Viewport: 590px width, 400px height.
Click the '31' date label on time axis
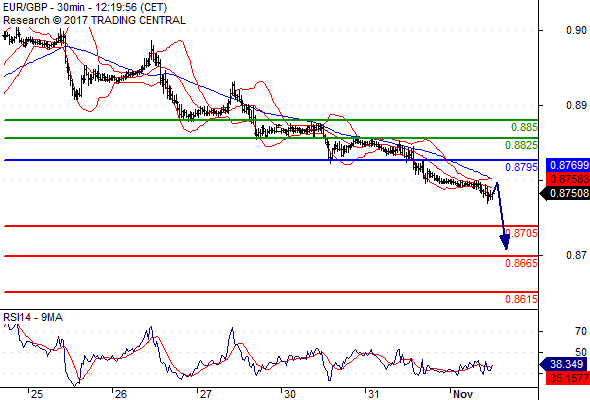click(x=373, y=394)
